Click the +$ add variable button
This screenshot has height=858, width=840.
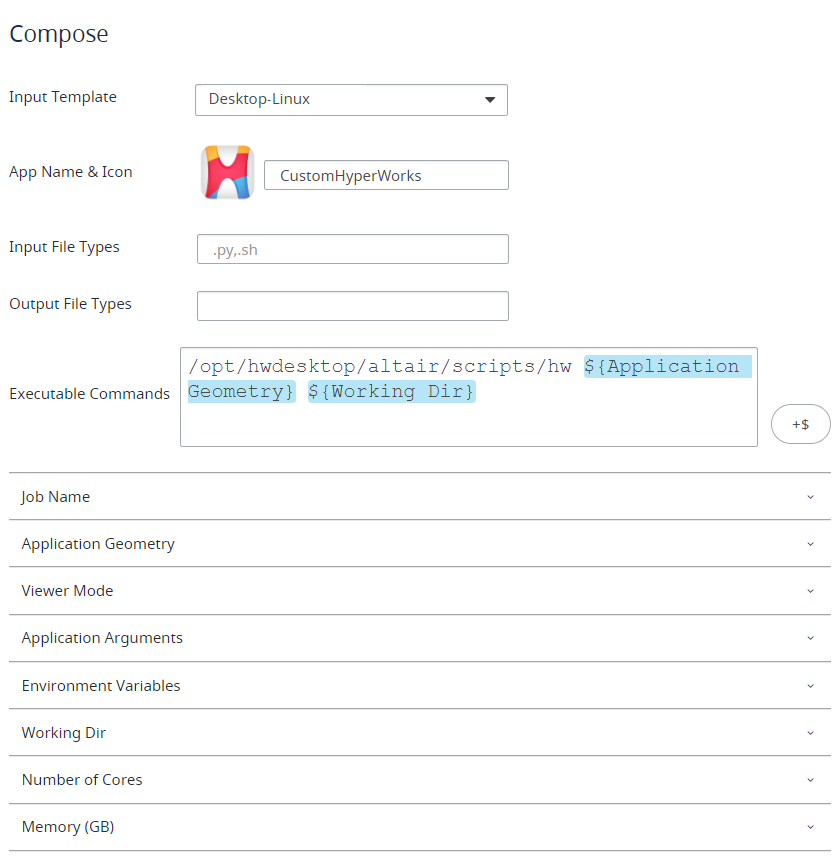(800, 424)
